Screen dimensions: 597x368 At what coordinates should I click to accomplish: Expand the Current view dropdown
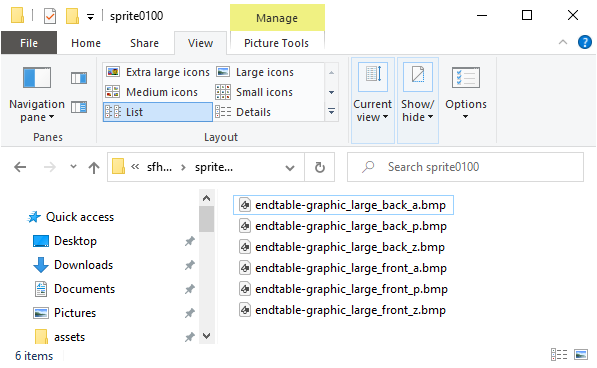point(372,100)
